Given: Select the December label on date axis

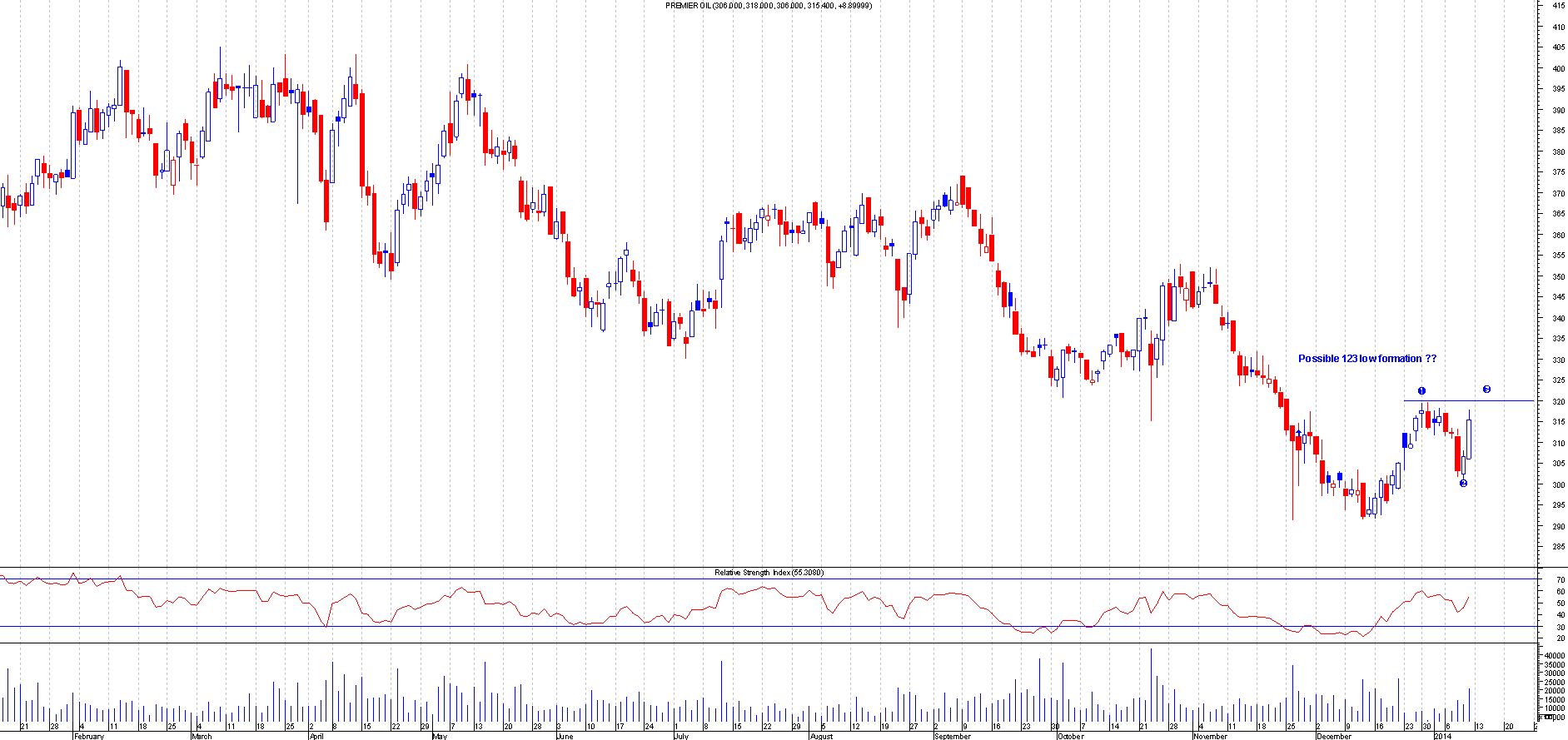Looking at the screenshot, I should (x=1334, y=736).
